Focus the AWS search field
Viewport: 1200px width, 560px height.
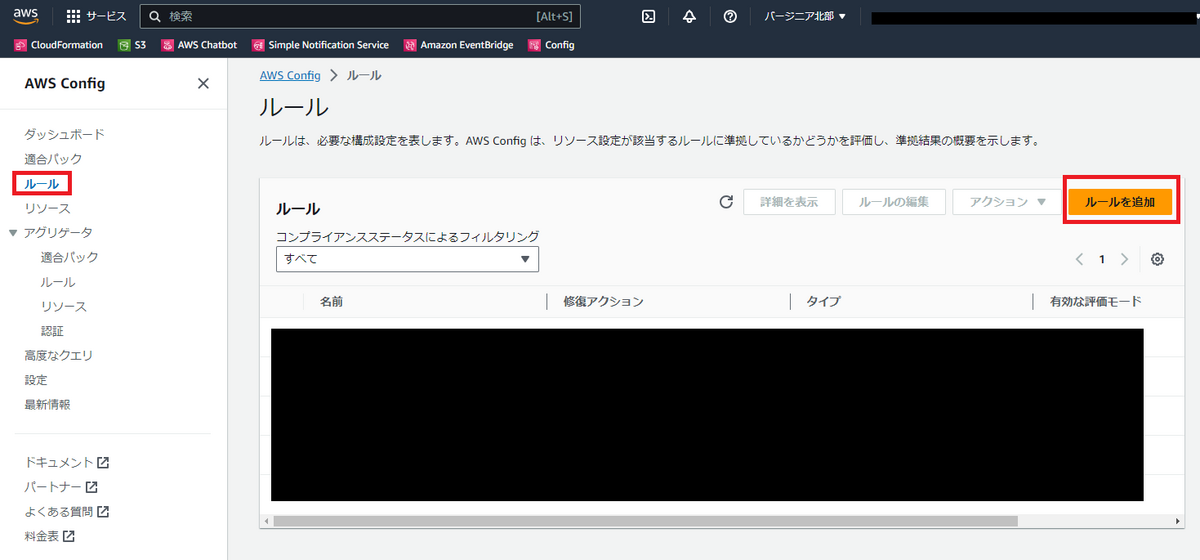[x=360, y=16]
